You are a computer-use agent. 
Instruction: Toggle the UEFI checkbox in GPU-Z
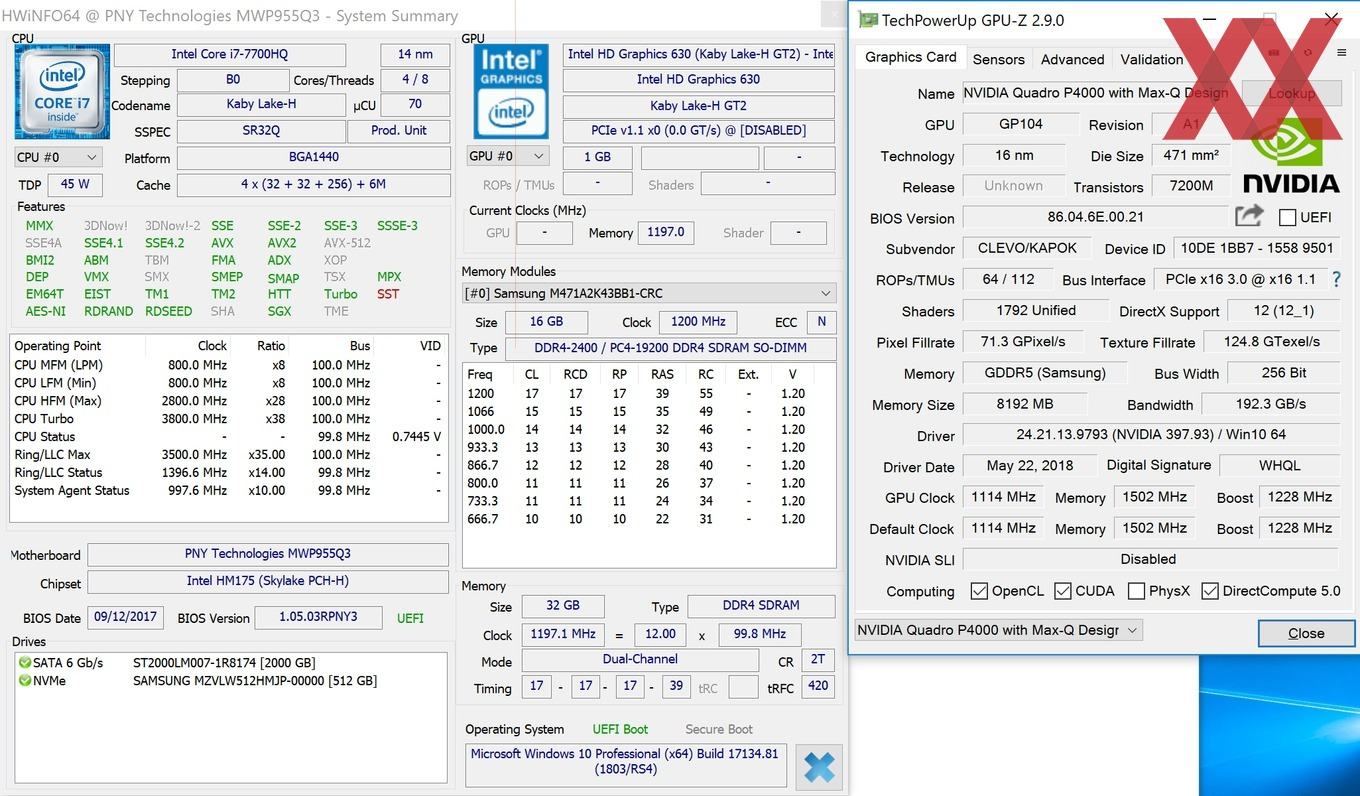pyautogui.click(x=1288, y=218)
